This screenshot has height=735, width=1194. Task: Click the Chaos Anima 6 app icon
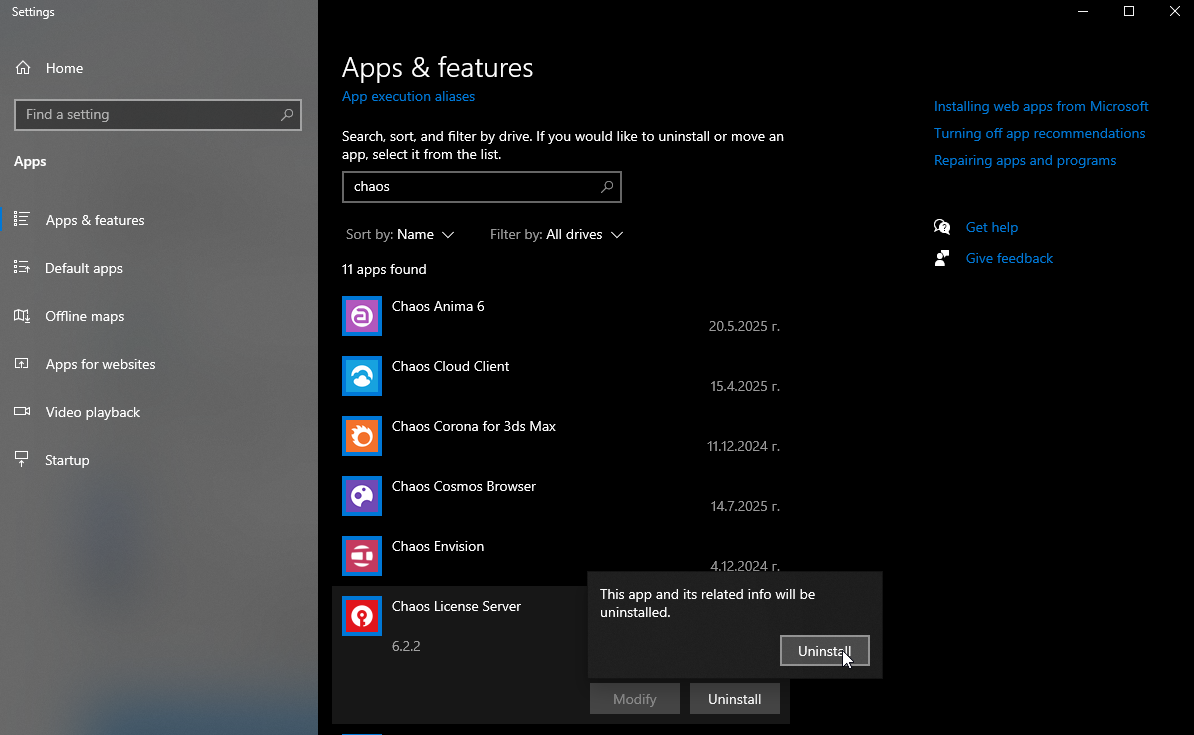coord(362,316)
